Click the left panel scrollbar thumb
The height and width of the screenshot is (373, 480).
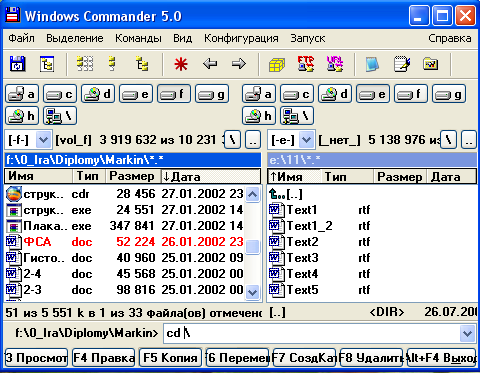[253, 247]
